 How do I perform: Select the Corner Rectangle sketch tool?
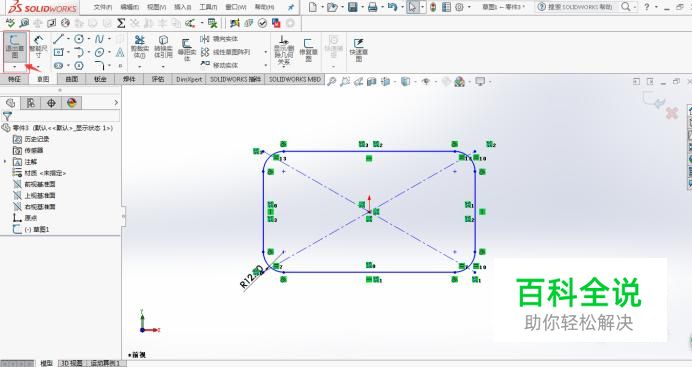coord(58,52)
